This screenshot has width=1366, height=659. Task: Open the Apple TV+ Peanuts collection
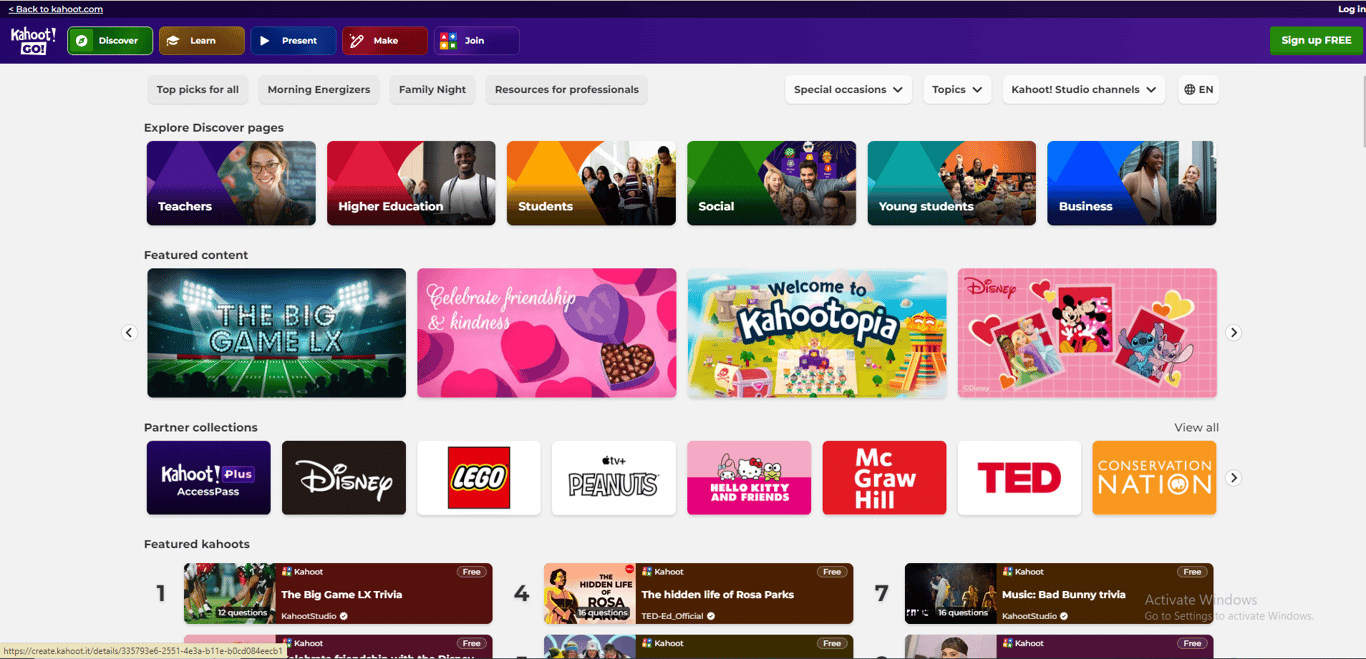point(614,478)
